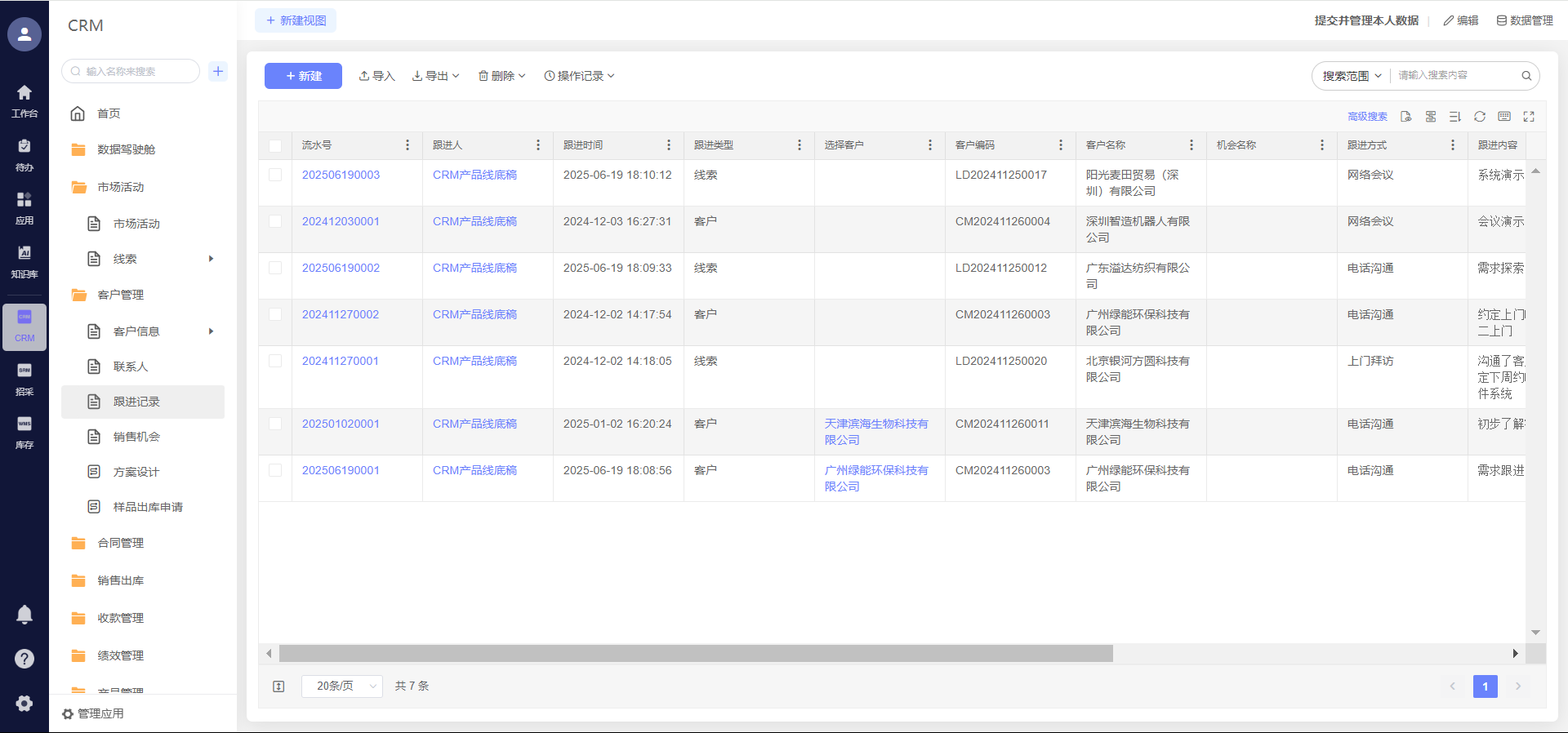Check the row 202506190003 checkbox

(x=275, y=175)
